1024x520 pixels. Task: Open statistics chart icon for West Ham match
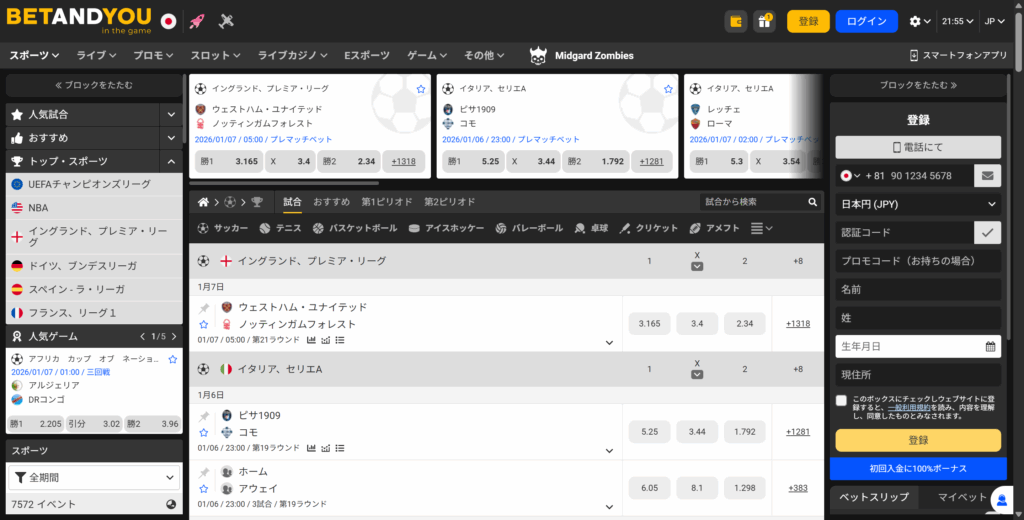(311, 340)
